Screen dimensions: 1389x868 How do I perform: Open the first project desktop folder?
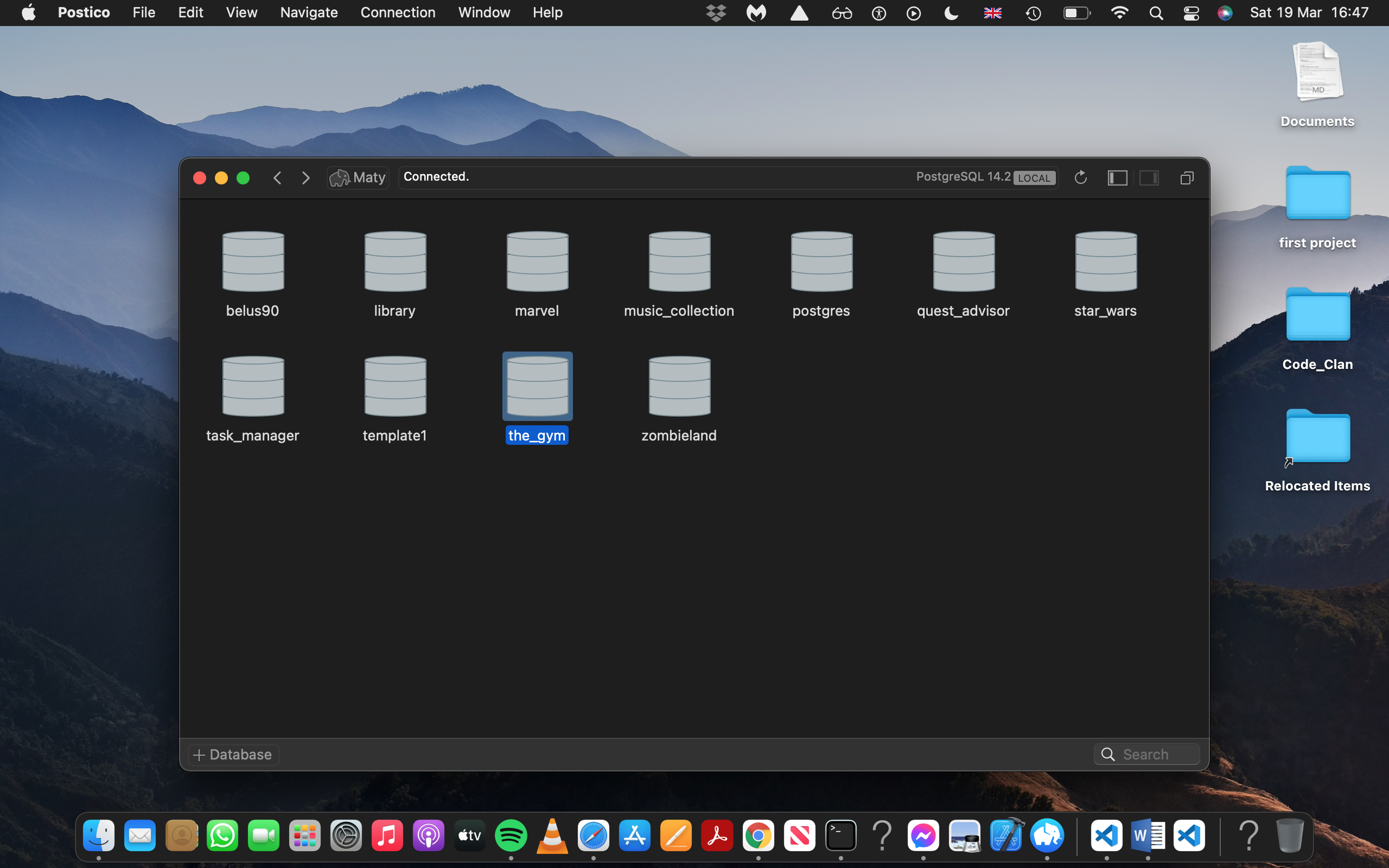tap(1318, 194)
